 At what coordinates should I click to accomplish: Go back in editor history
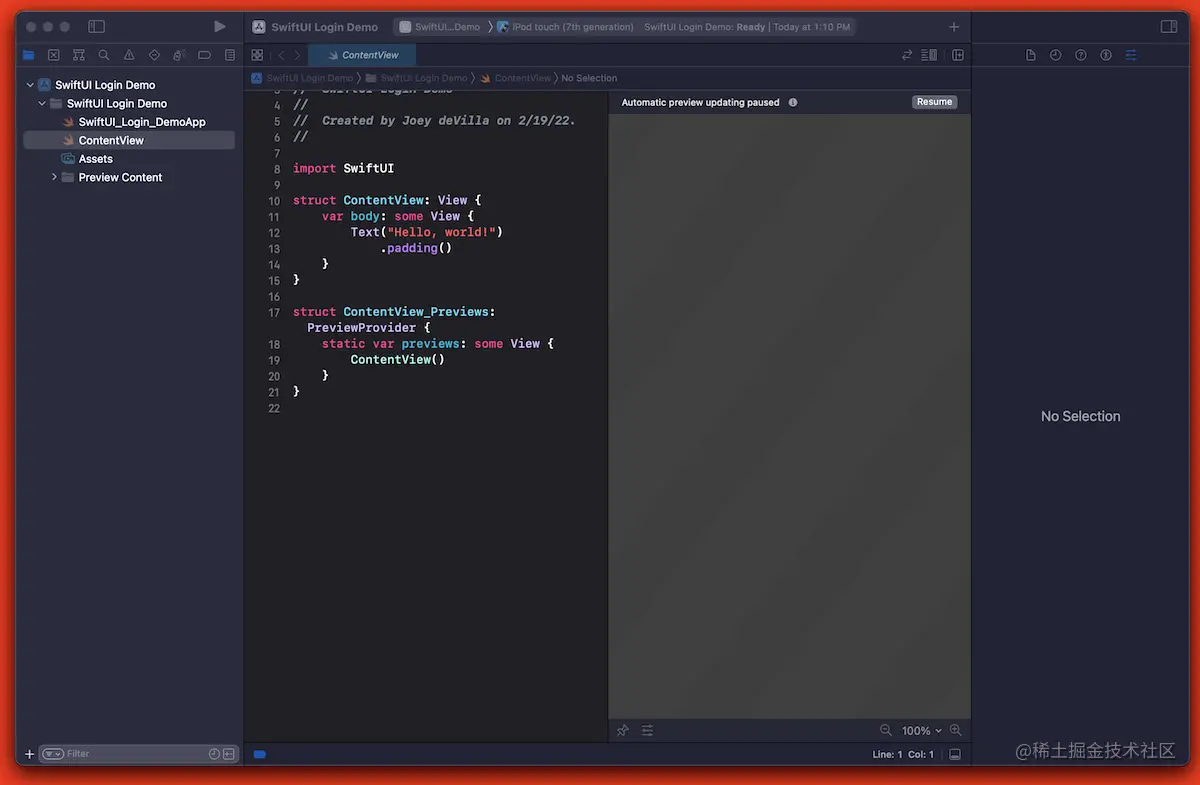pyautogui.click(x=281, y=55)
